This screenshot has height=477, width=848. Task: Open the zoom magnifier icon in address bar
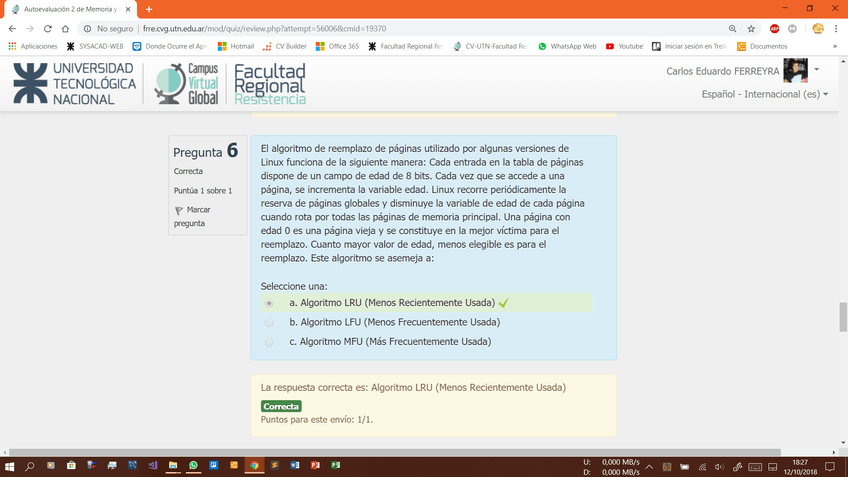(x=733, y=29)
